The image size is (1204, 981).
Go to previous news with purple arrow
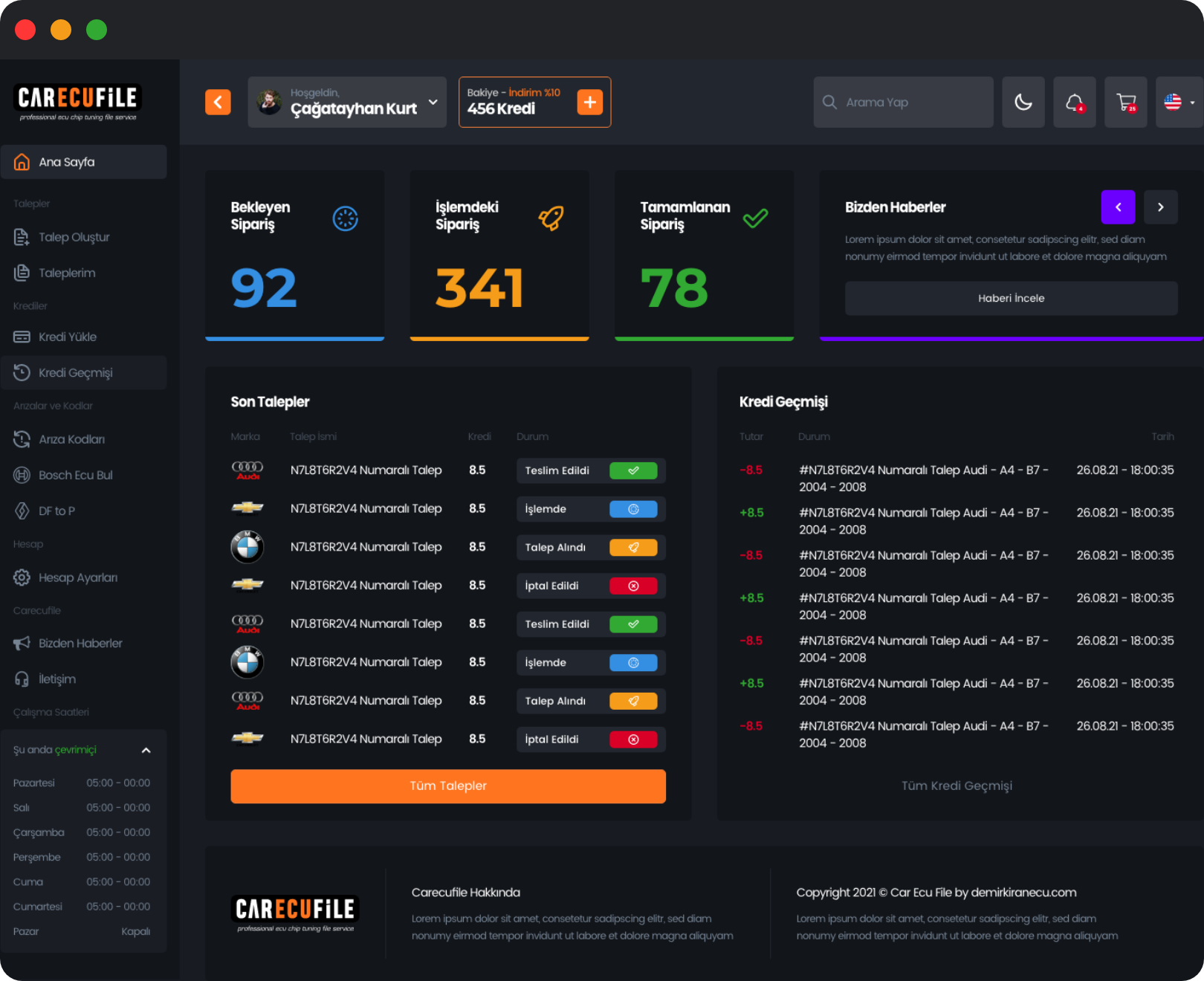(x=1118, y=207)
